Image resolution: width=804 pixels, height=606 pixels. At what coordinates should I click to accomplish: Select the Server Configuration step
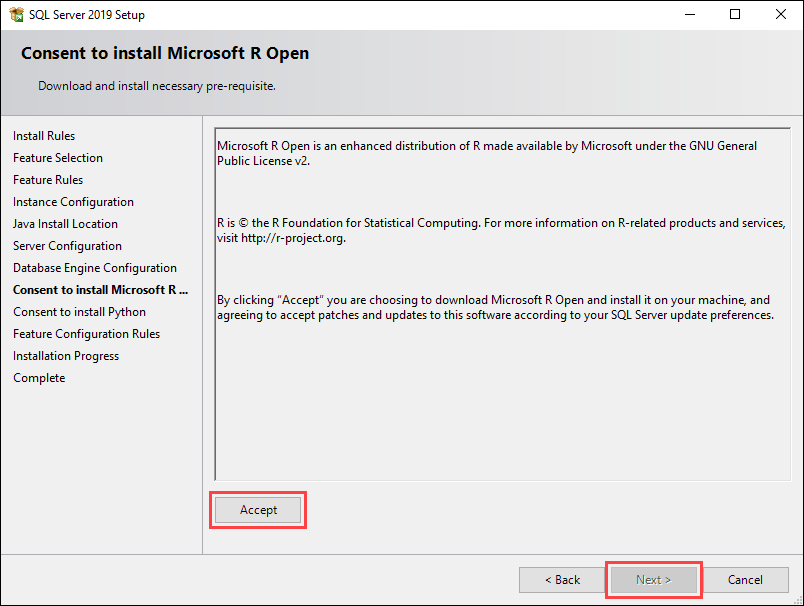(x=68, y=246)
